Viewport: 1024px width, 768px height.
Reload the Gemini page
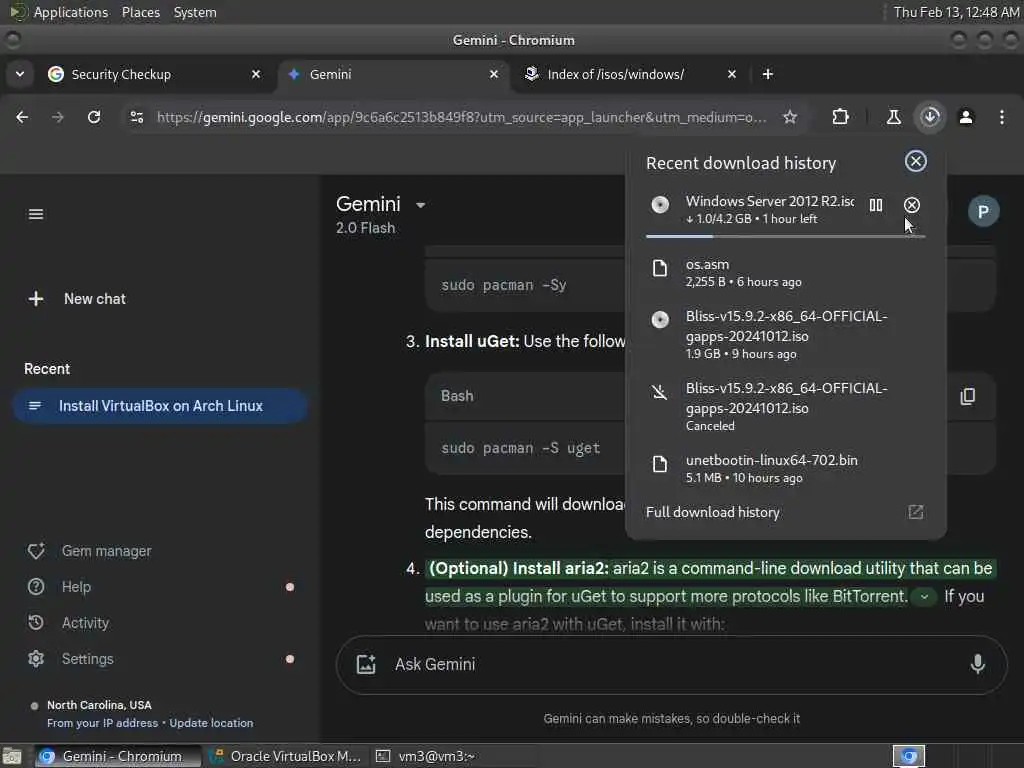94,118
